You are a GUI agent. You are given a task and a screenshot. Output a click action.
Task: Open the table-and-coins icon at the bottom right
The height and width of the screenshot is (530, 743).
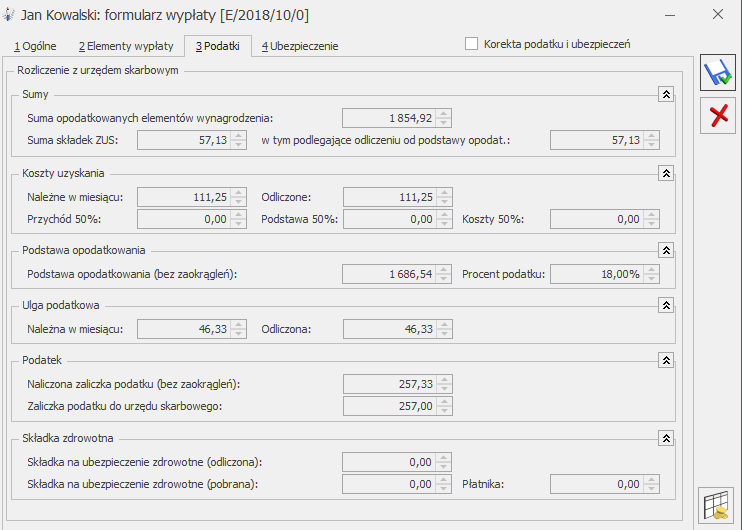coord(716,505)
